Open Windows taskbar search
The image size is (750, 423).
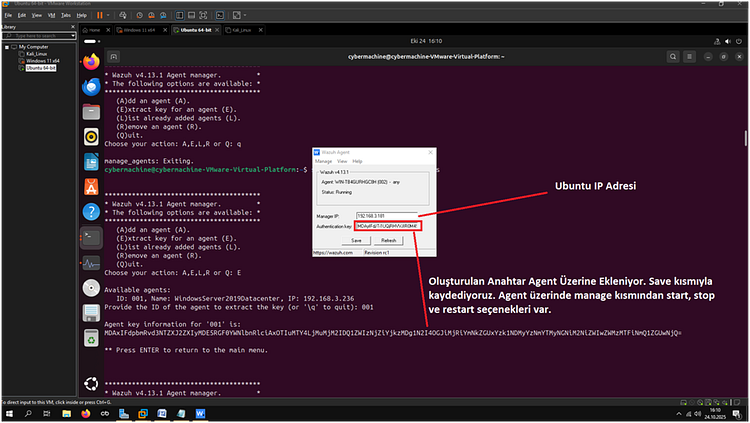click(28, 414)
